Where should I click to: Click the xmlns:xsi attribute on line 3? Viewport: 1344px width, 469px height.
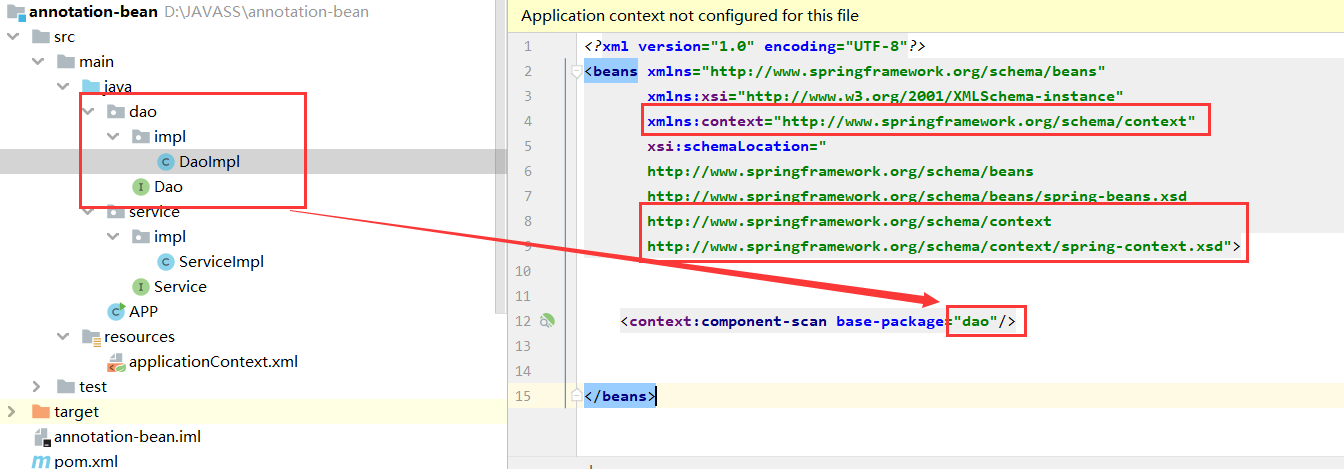[x=885, y=97]
